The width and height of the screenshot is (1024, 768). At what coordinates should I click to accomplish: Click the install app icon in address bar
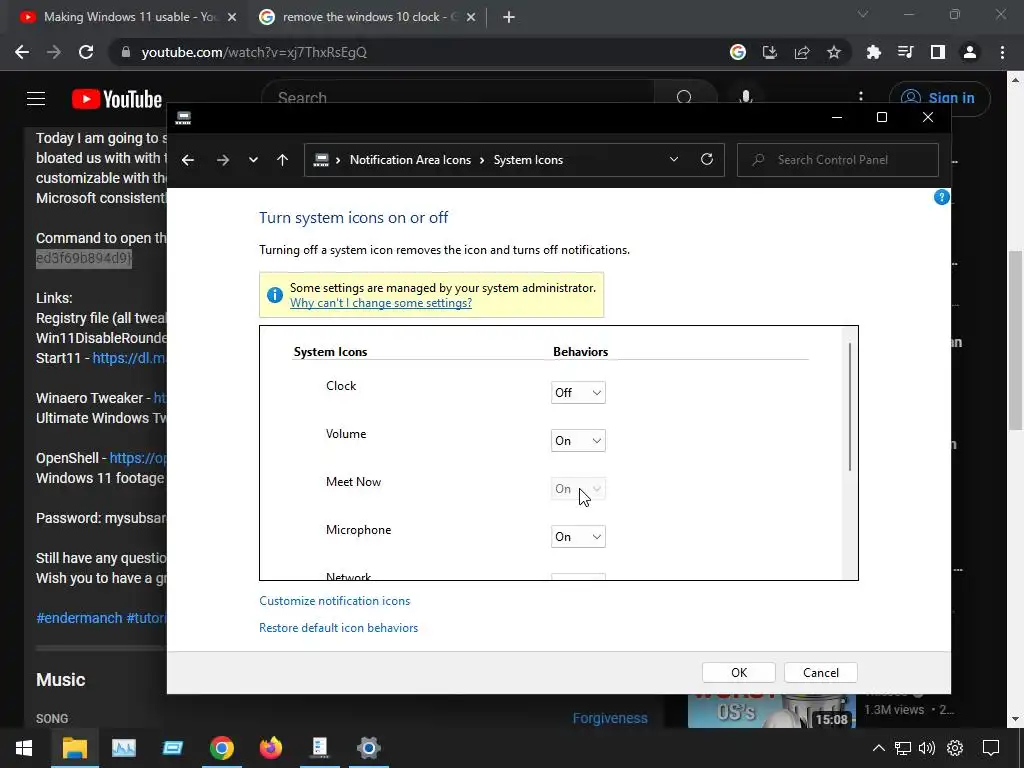coord(769,52)
